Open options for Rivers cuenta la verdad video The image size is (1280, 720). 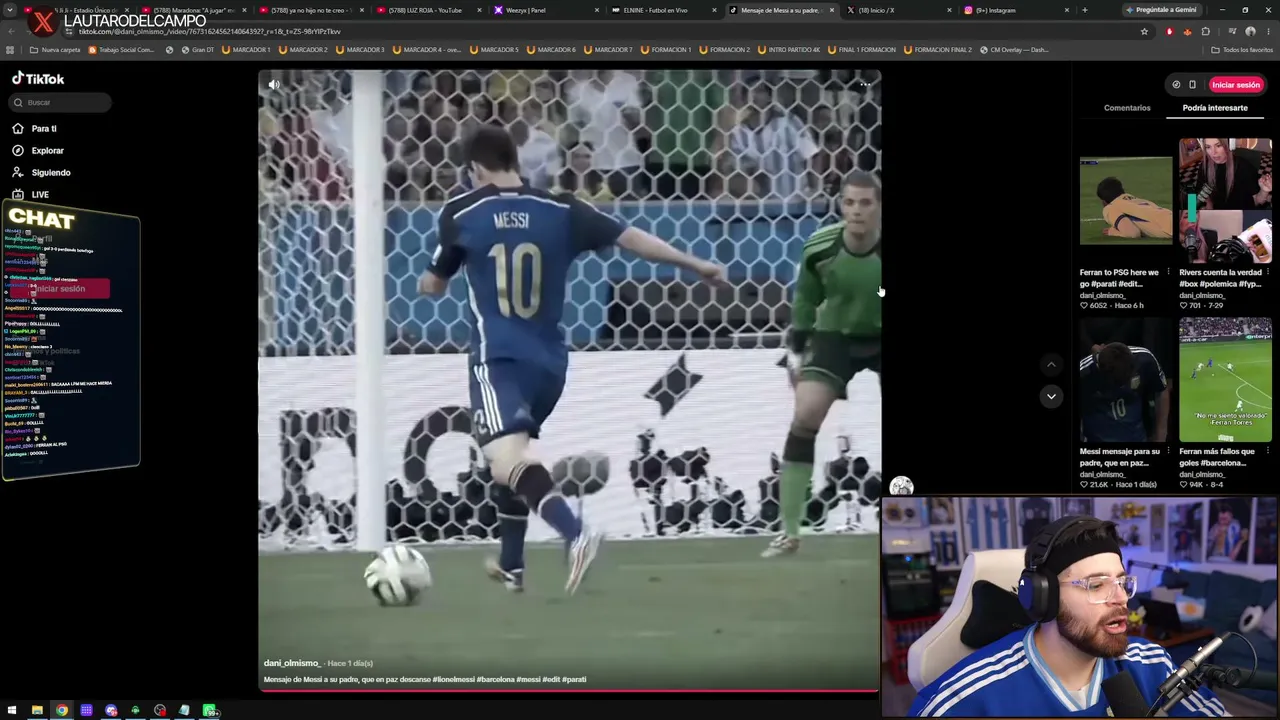(1268, 272)
